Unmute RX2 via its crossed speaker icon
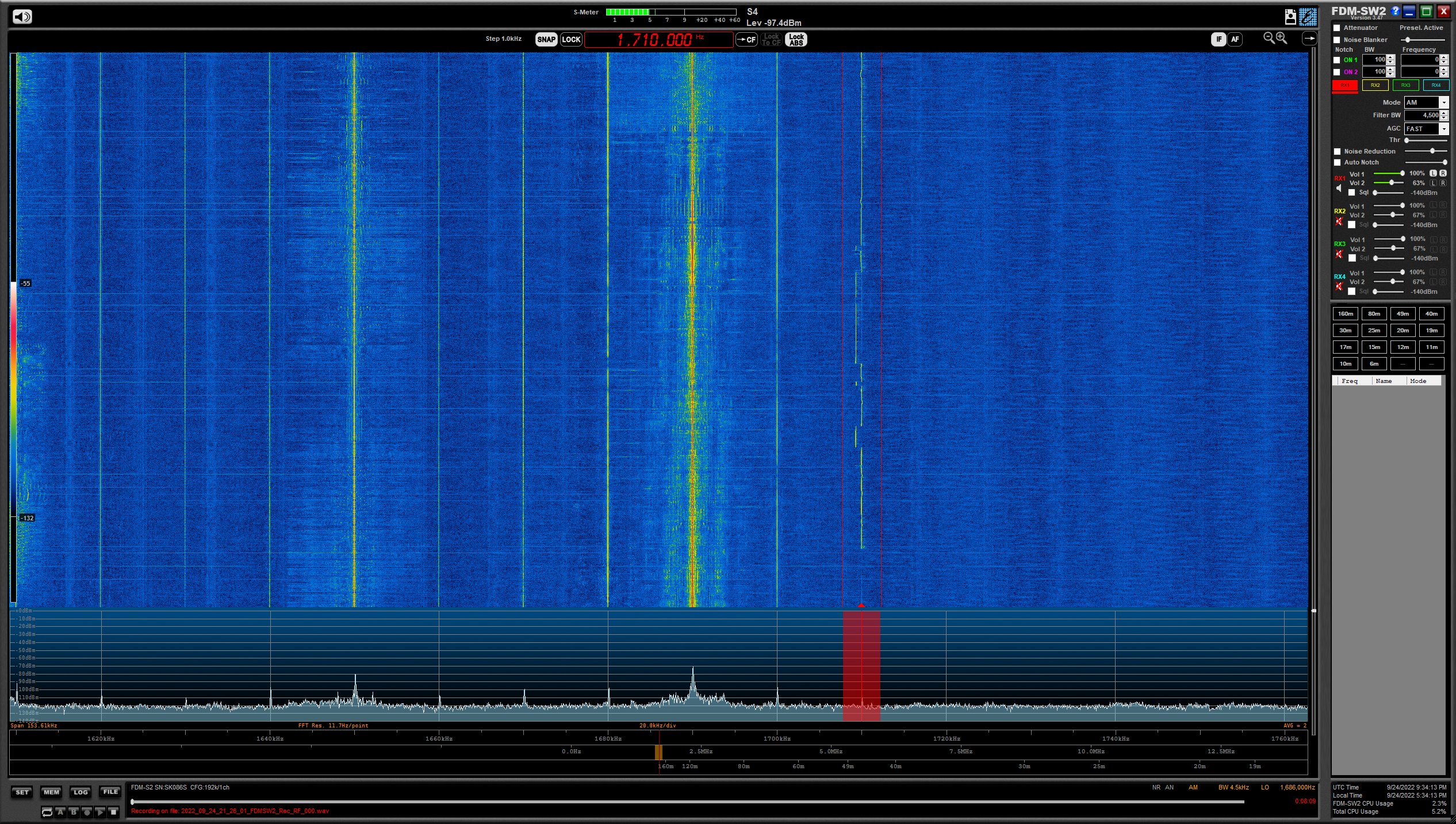This screenshot has width=1456, height=824. click(1339, 221)
